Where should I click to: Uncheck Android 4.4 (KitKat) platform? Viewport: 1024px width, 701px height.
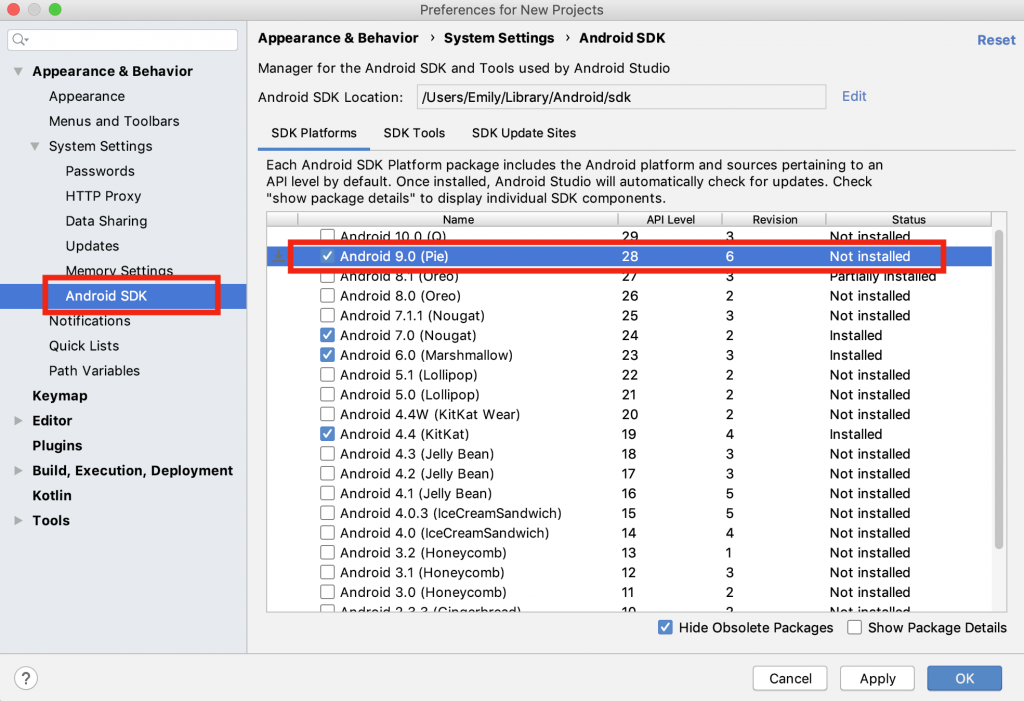[x=327, y=435]
